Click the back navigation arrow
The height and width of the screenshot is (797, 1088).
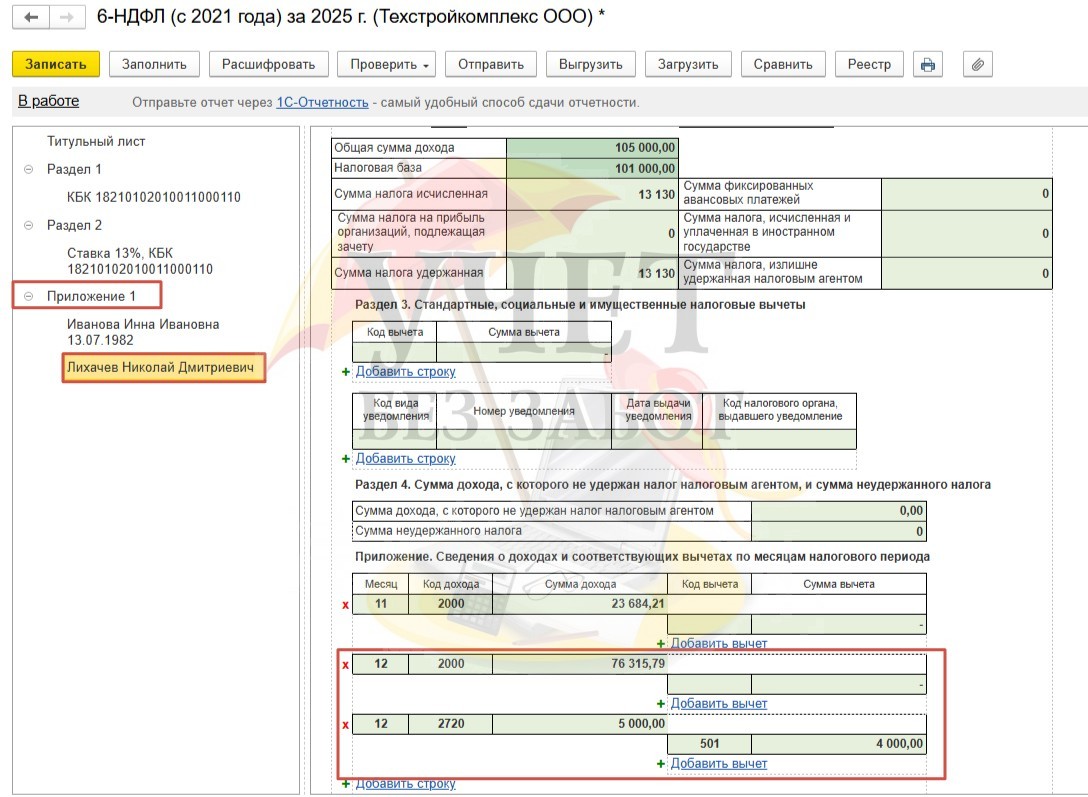[x=31, y=18]
